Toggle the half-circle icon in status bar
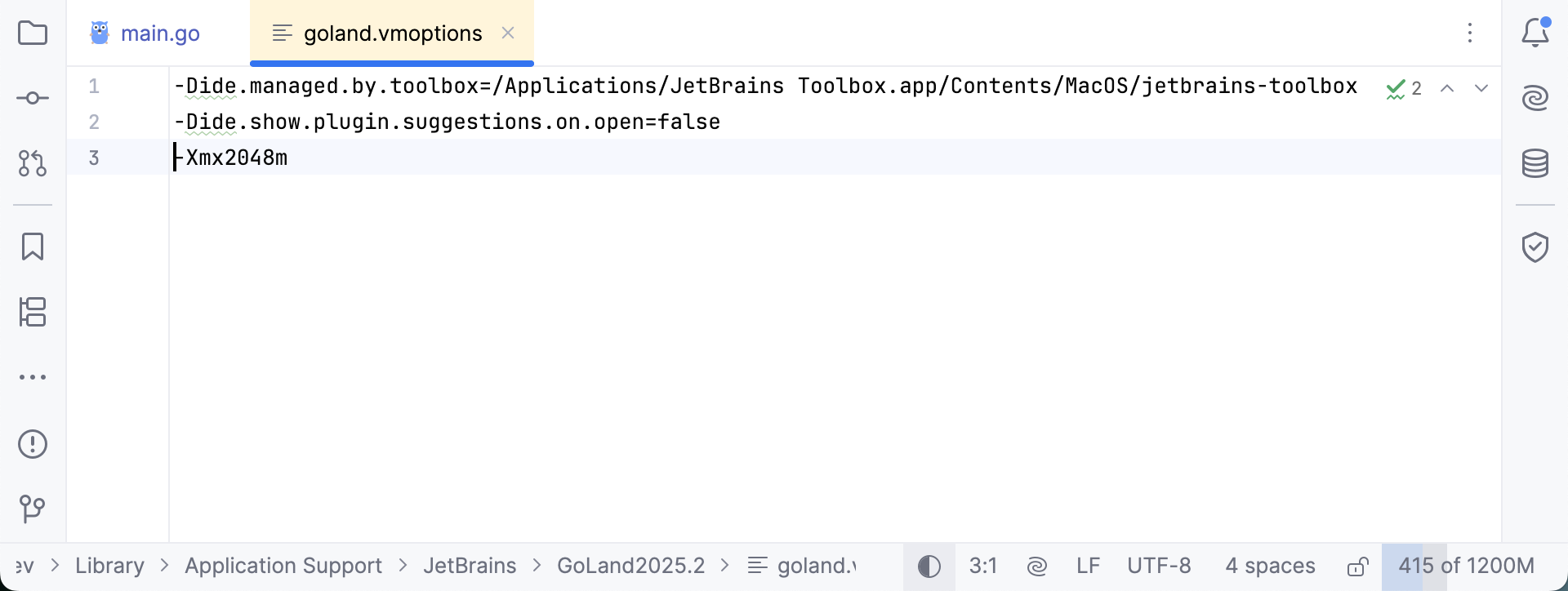This screenshot has width=1568, height=591. (929, 567)
